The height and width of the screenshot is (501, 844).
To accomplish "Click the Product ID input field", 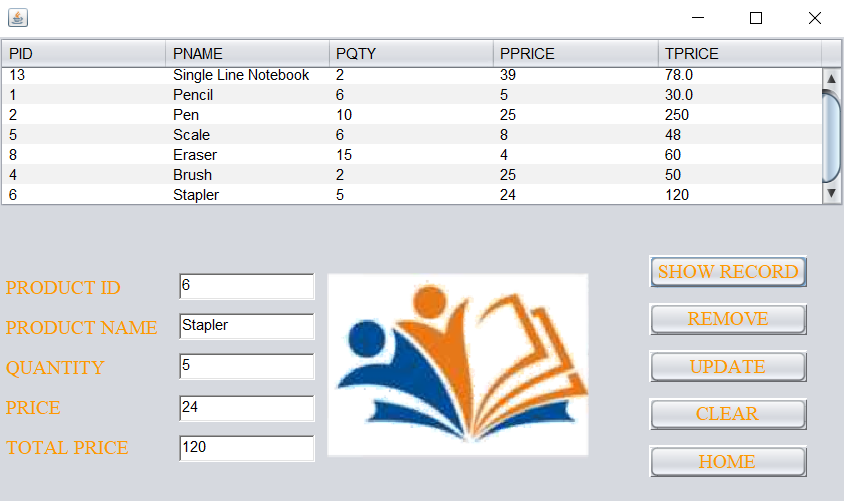I will 247,286.
